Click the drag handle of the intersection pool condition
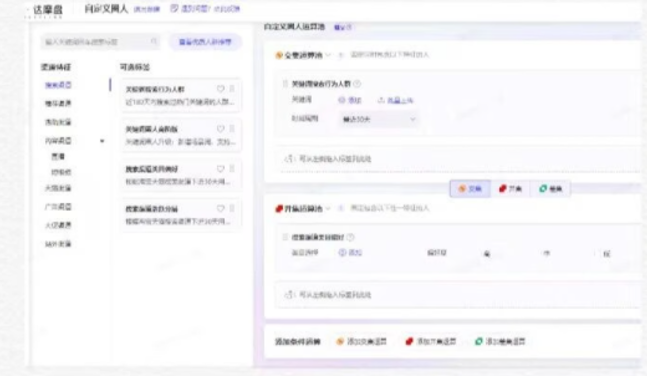647x376 pixels. (x=285, y=84)
